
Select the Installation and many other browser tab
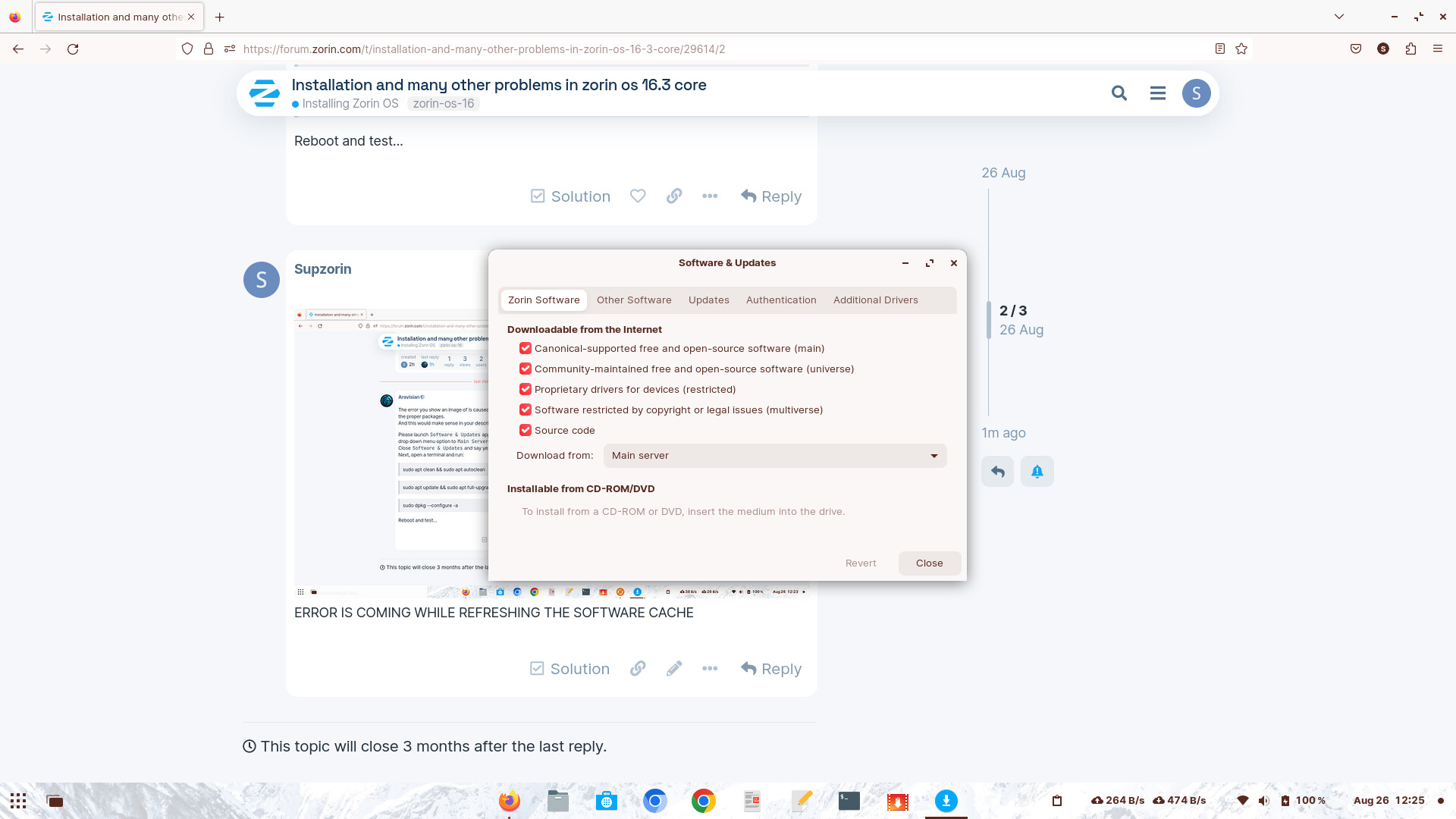pos(119,17)
